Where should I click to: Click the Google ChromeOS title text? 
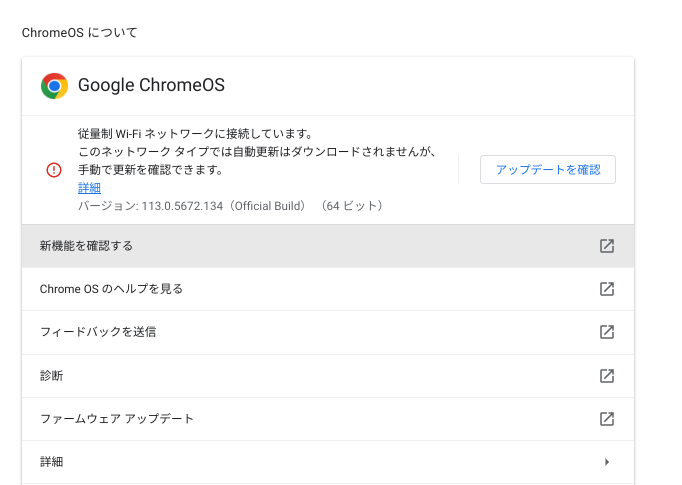[x=151, y=86]
